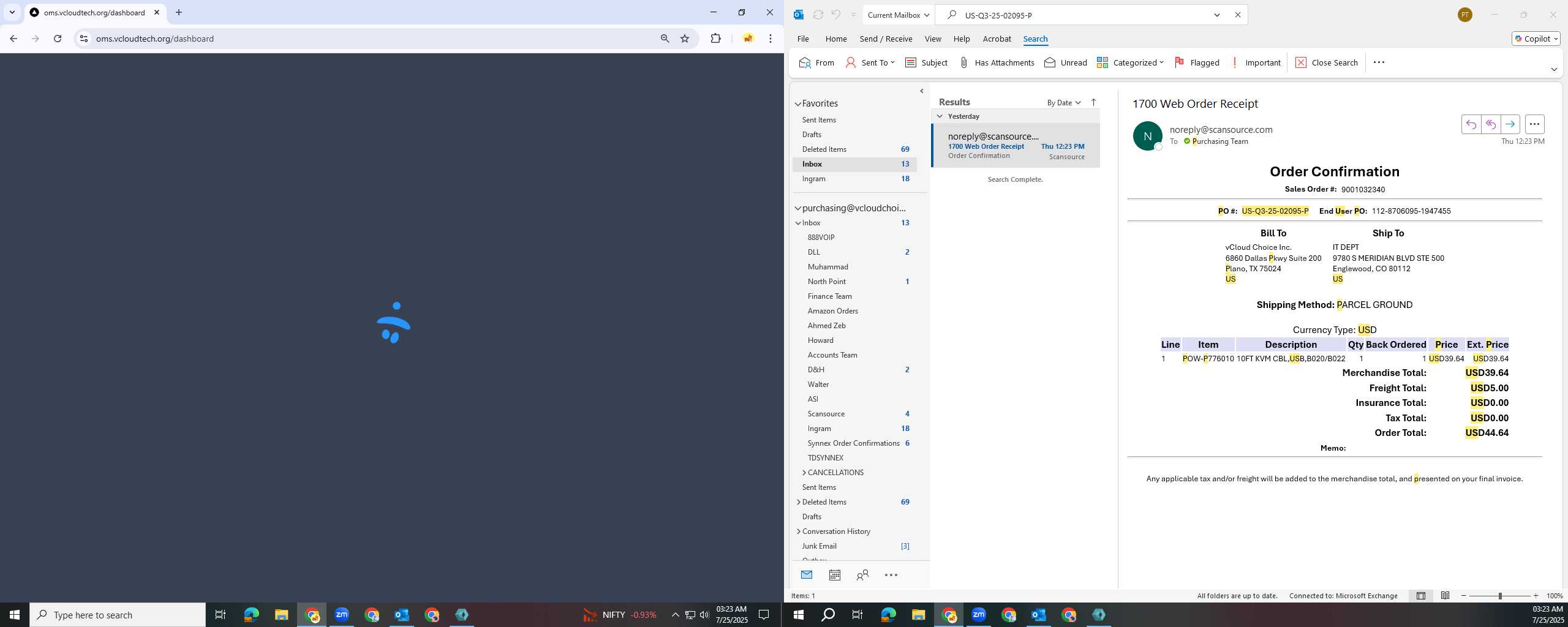Switch to Calendar view in Outlook
Viewport: 1568px width, 627px height.
point(834,574)
